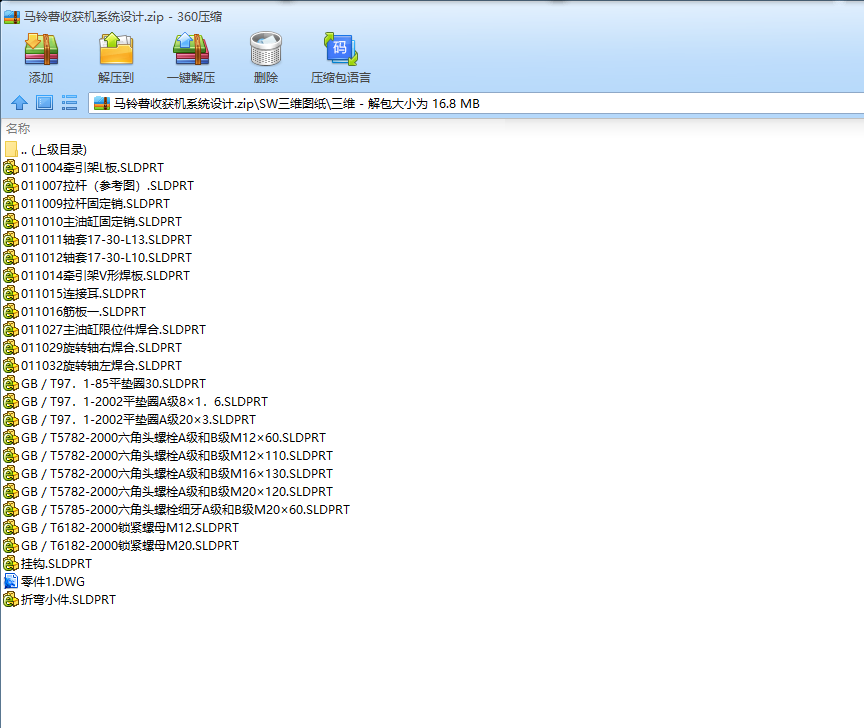
Task: Click the SLDPRT icon beside 011015连接耳
Action: 11,294
